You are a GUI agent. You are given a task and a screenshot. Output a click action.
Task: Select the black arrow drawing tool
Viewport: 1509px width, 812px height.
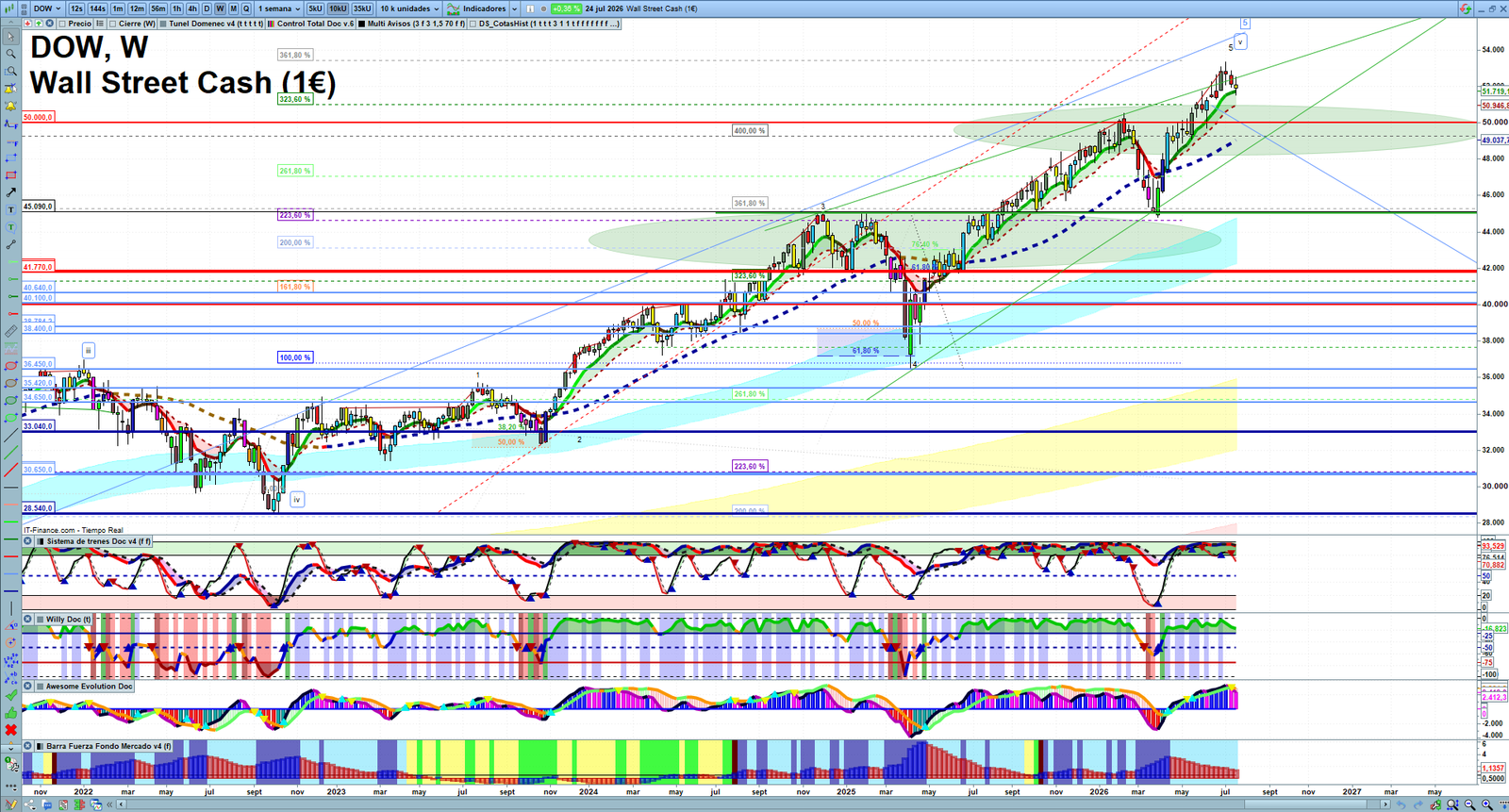tap(10, 192)
